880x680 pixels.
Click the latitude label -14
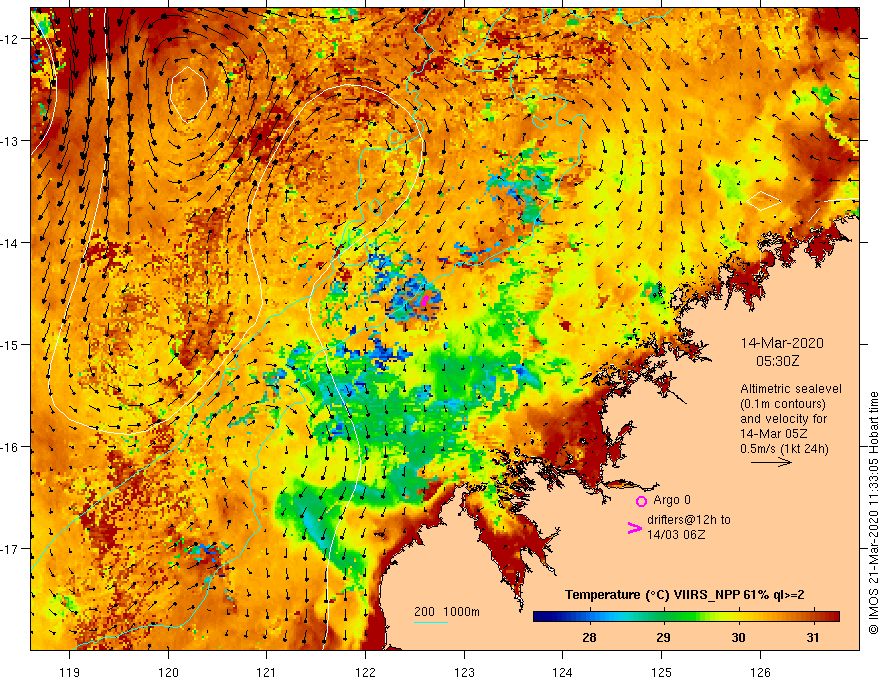[11, 243]
